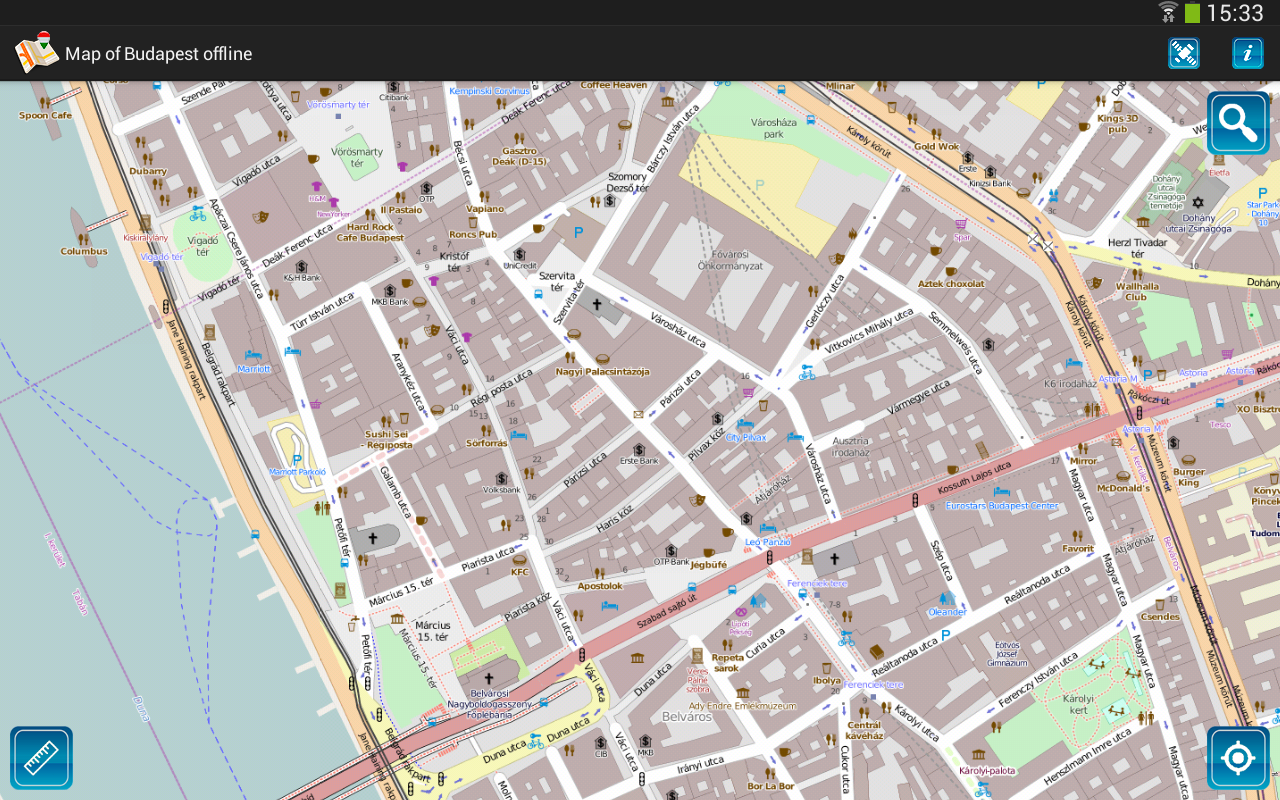1280x800 pixels.
Task: Tap the GPS satellite icon in the action bar
Action: pyautogui.click(x=1183, y=53)
